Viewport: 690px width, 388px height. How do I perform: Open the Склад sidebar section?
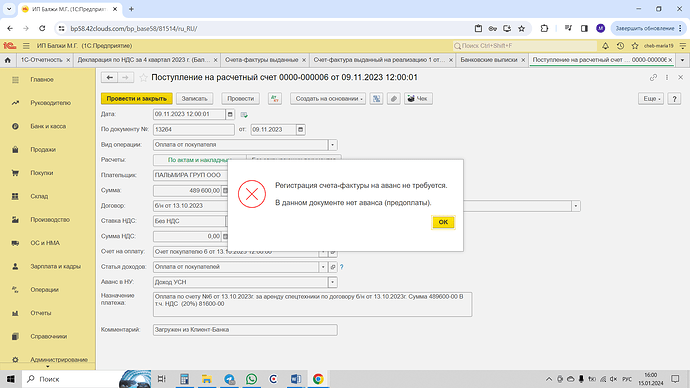click(39, 196)
